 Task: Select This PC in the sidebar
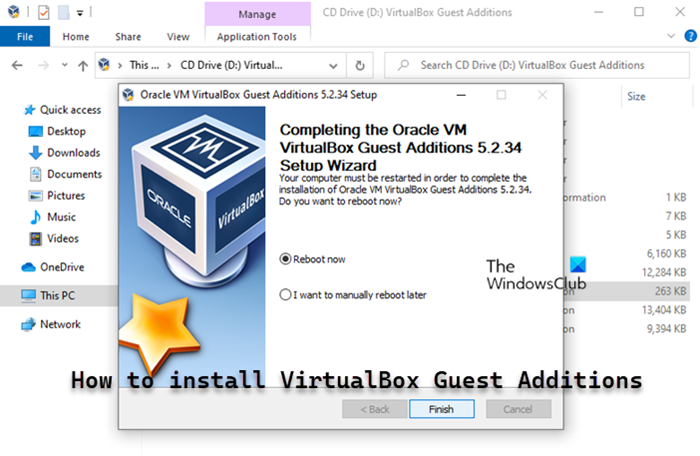[x=57, y=296]
